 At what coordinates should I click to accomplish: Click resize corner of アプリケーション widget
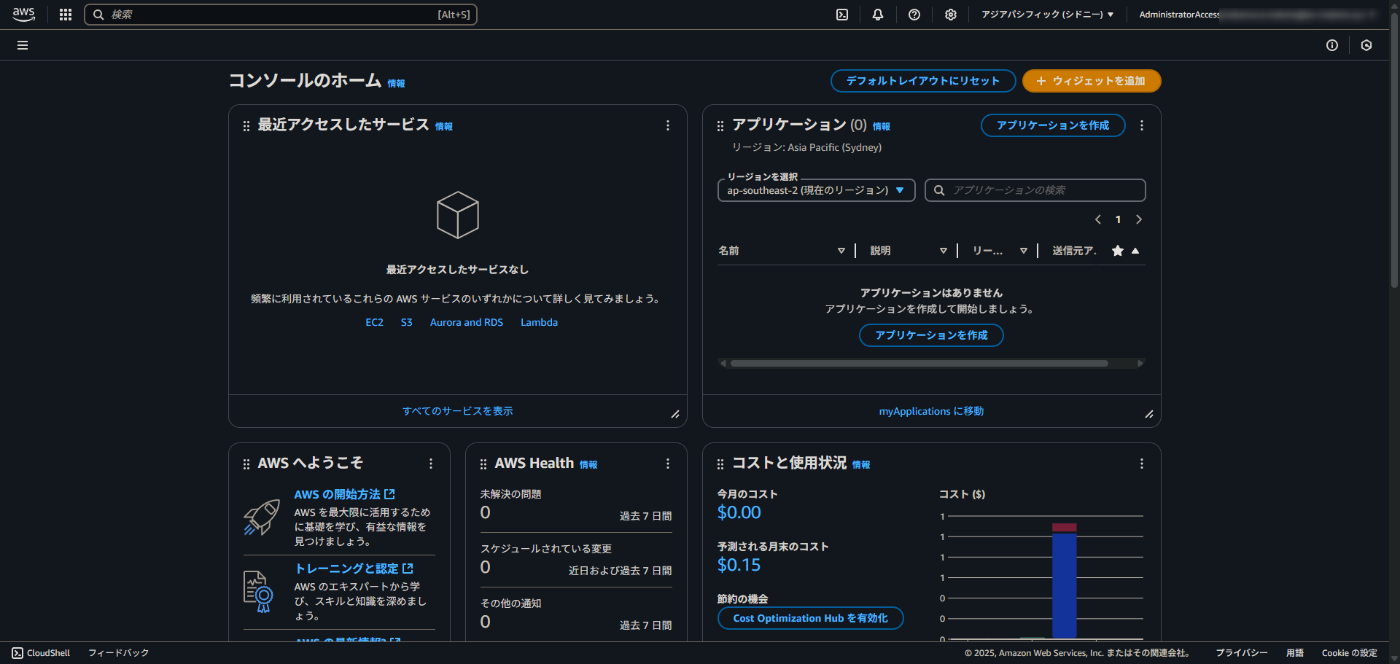pos(1149,414)
